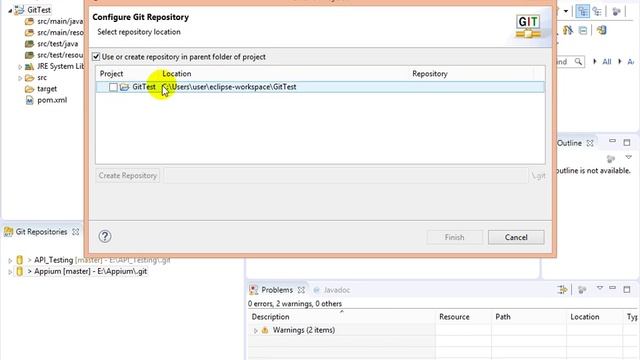Select the GitTest workspace location path
Image resolution: width=640 pixels, height=360 pixels.
[229, 87]
